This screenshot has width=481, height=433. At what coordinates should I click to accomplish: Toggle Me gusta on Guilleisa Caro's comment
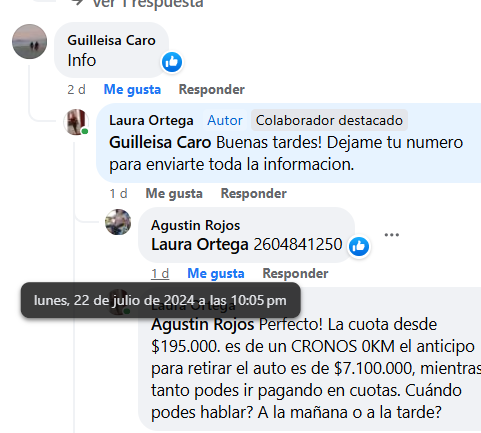tap(132, 89)
